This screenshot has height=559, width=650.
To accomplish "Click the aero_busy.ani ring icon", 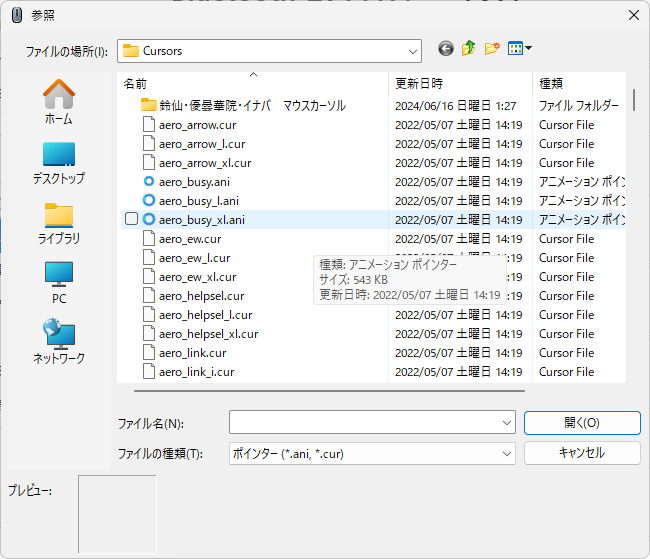I will 148,182.
